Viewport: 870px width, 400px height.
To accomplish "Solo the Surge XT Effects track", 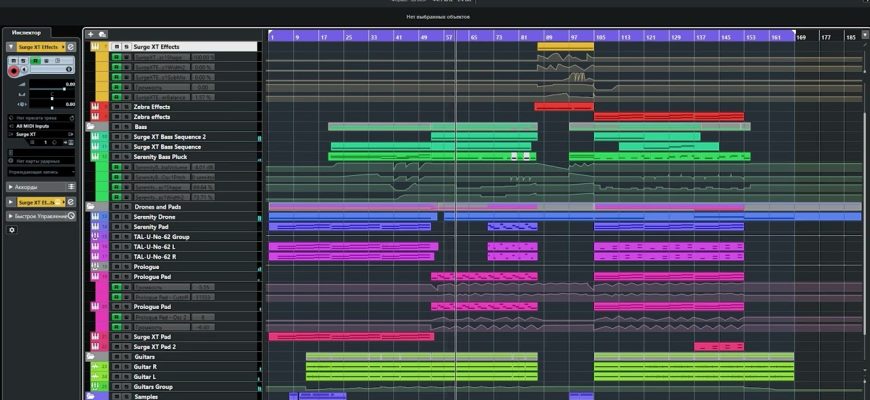I will coord(125,47).
